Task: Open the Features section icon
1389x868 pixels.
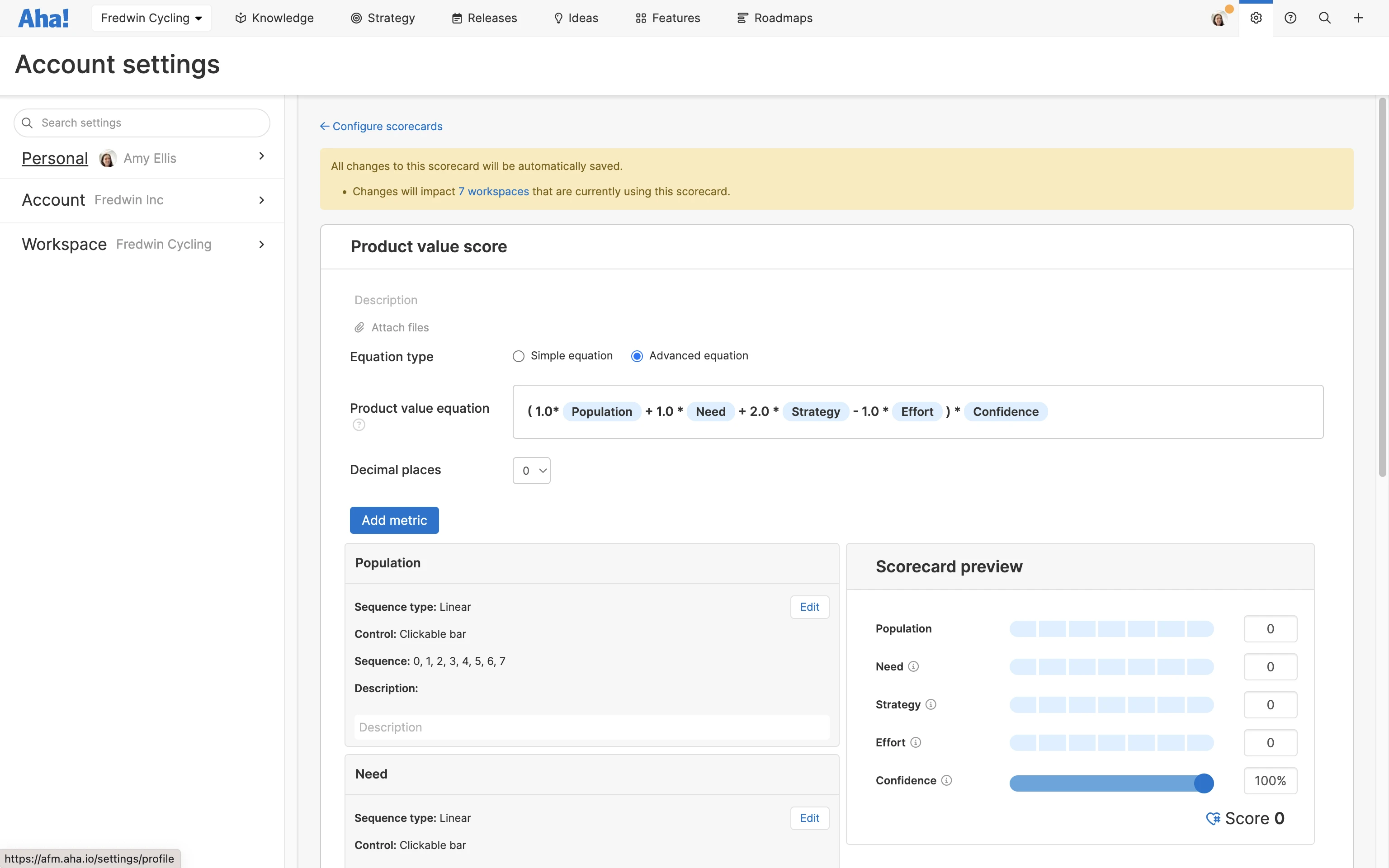Action: click(x=641, y=18)
